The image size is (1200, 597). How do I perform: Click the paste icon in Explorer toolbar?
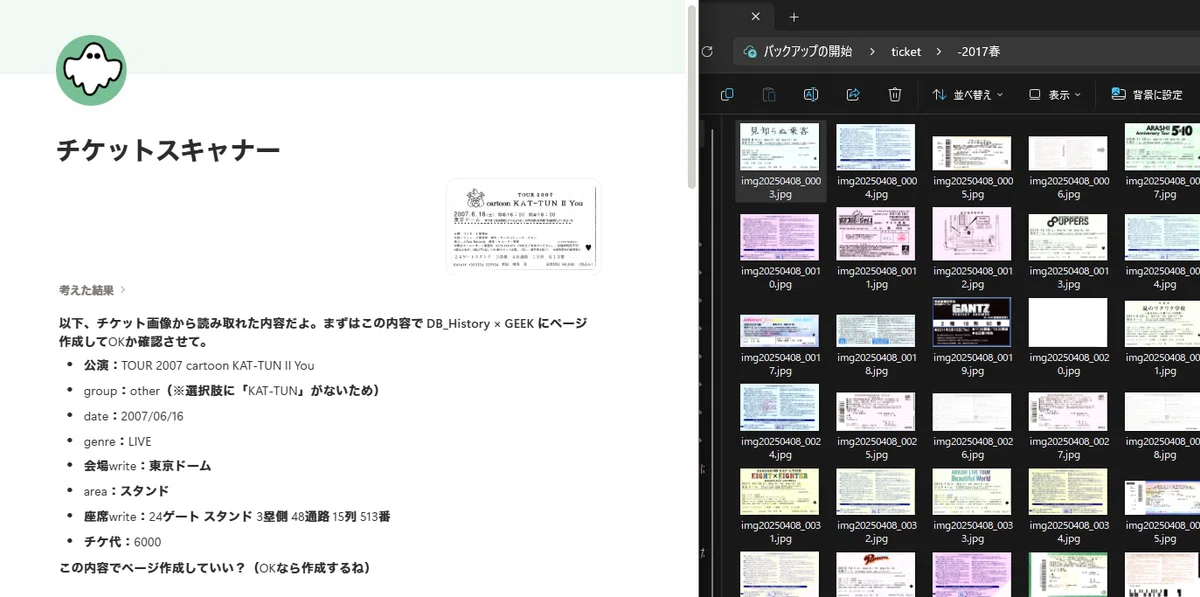[769, 95]
